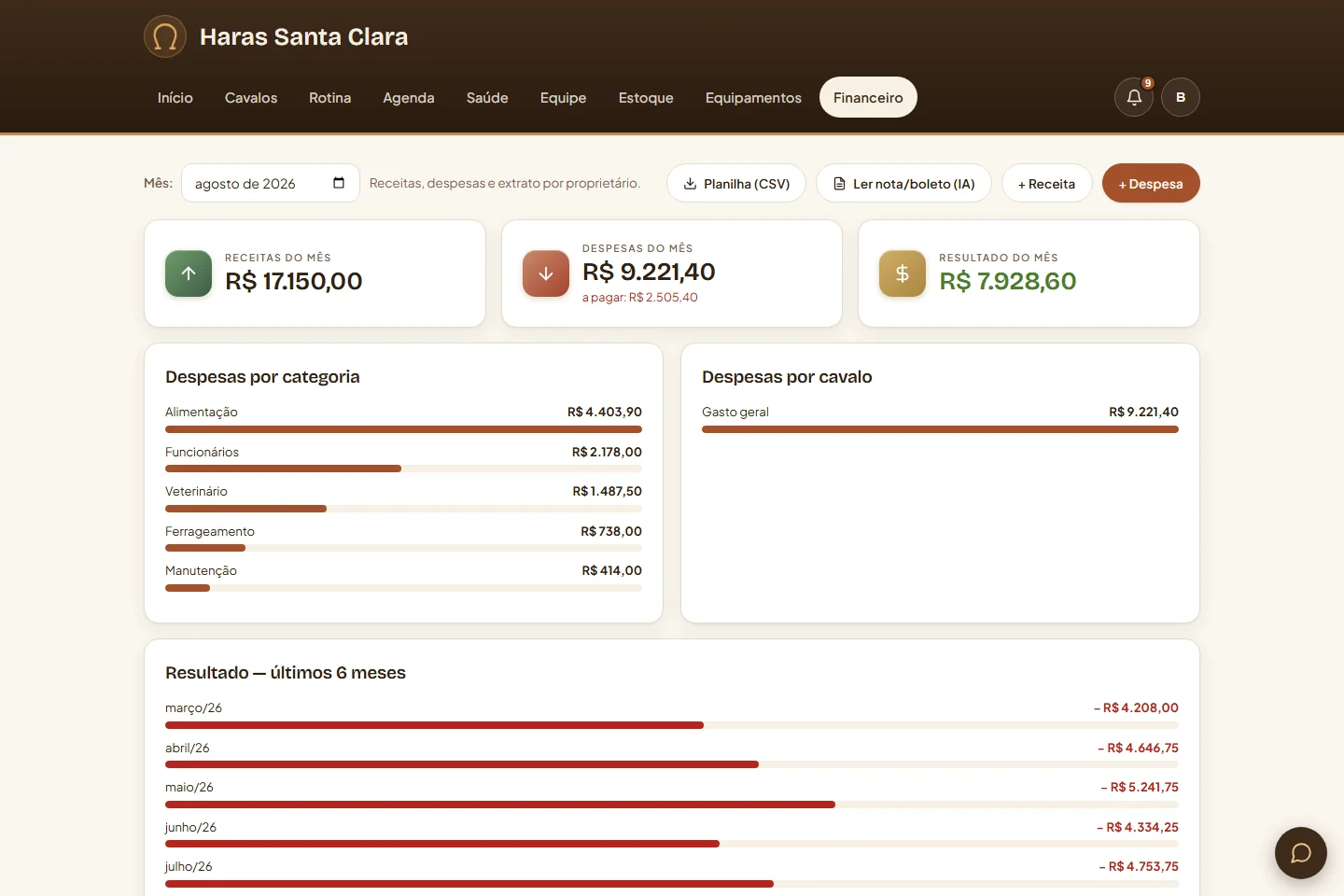The height and width of the screenshot is (896, 1344).
Task: Click the maio/26 result bar
Action: (x=672, y=805)
